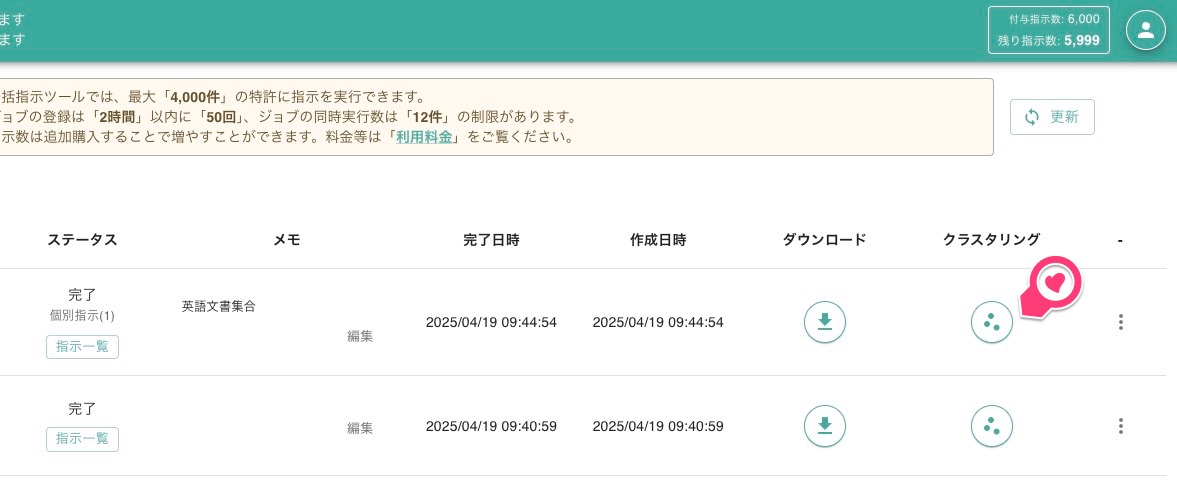Click 指示一覧 button under 個別指示(1)
Image resolution: width=1177 pixels, height=480 pixels.
83,347
